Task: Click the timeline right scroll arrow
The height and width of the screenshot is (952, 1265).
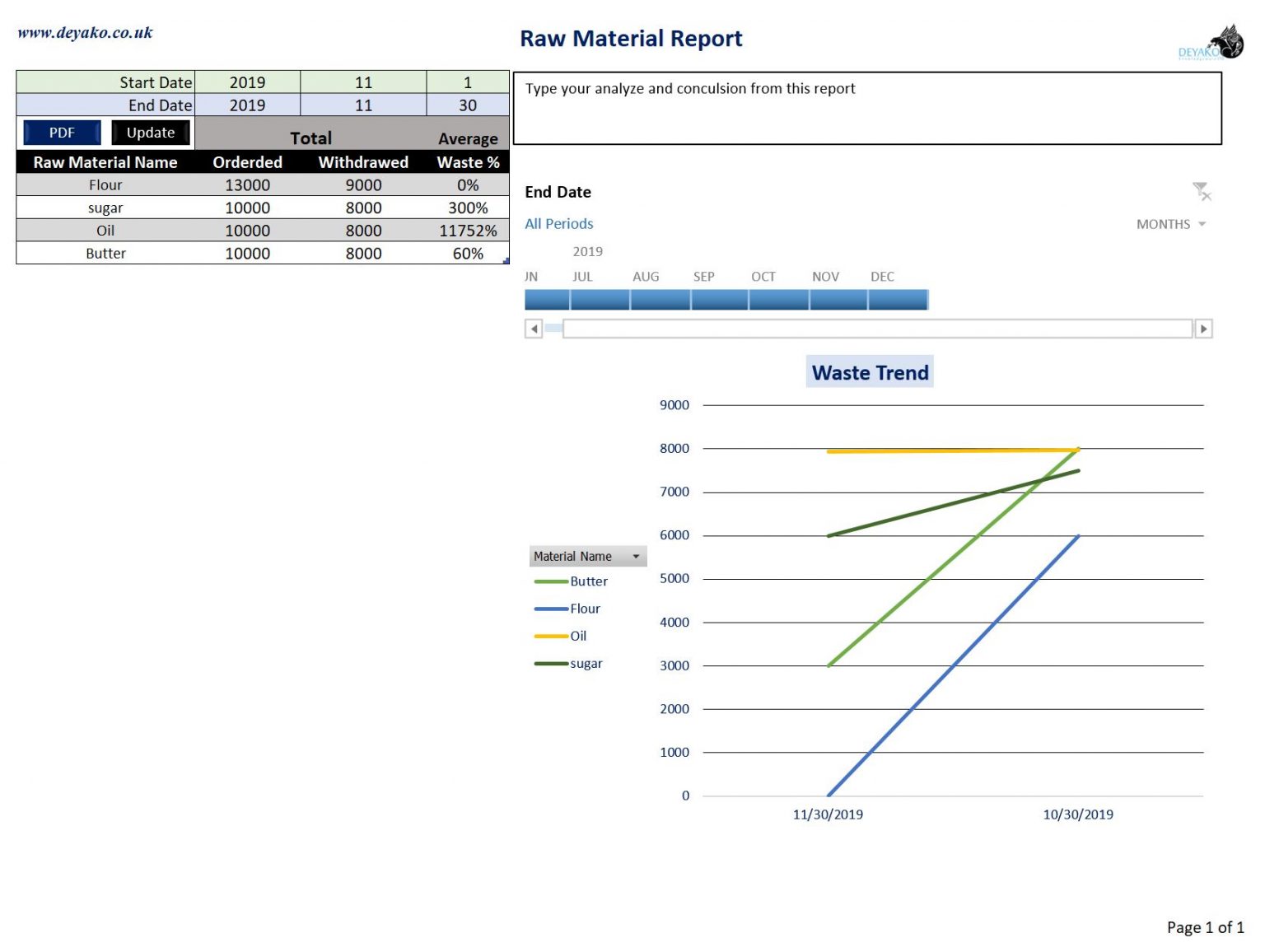Action: coord(1204,328)
